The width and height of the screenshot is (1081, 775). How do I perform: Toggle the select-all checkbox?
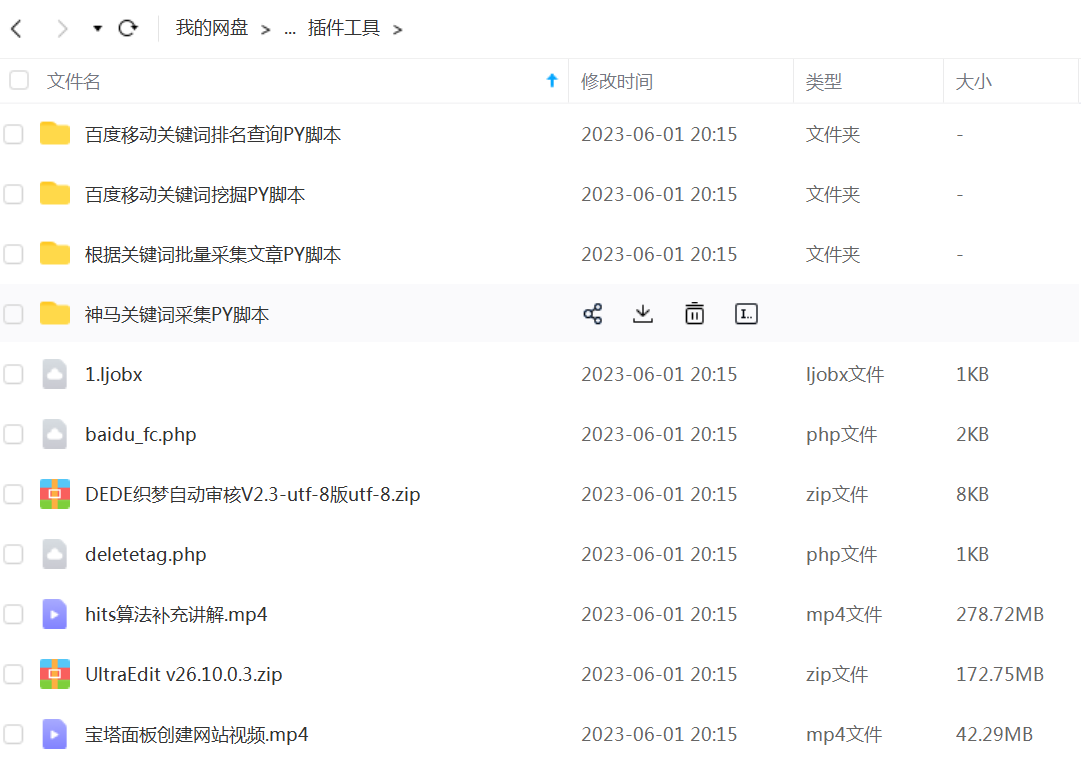tap(19, 81)
